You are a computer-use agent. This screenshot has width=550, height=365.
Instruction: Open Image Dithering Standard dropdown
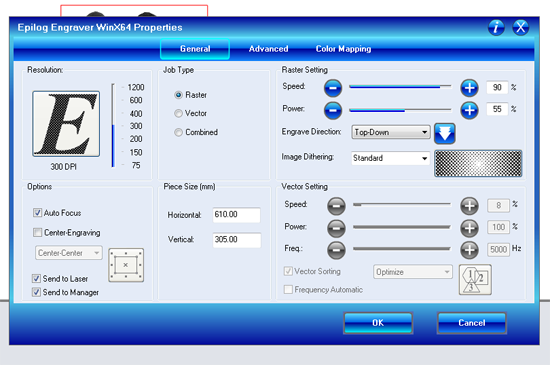tap(391, 158)
